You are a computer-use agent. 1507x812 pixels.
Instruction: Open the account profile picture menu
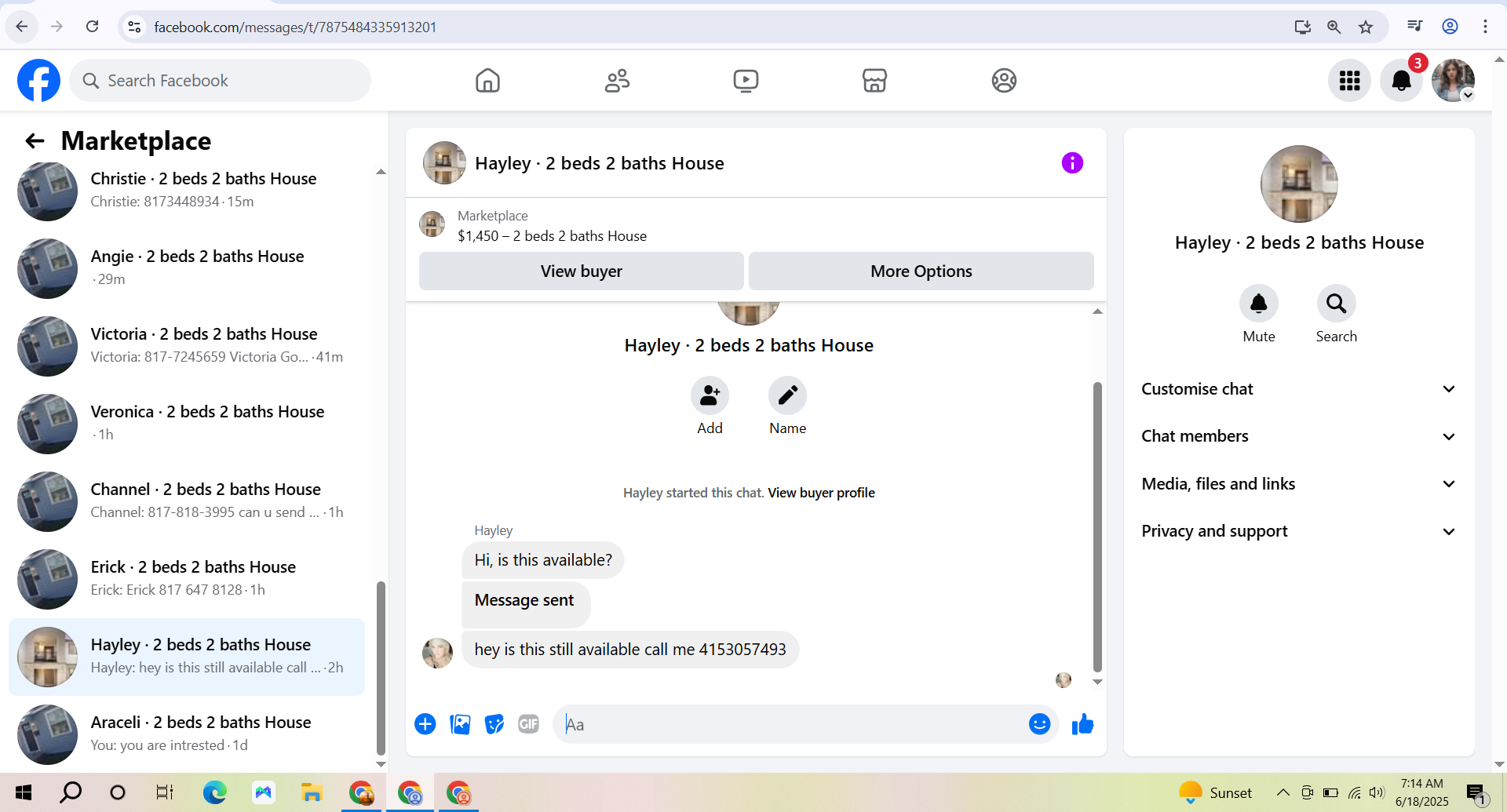[x=1453, y=80]
